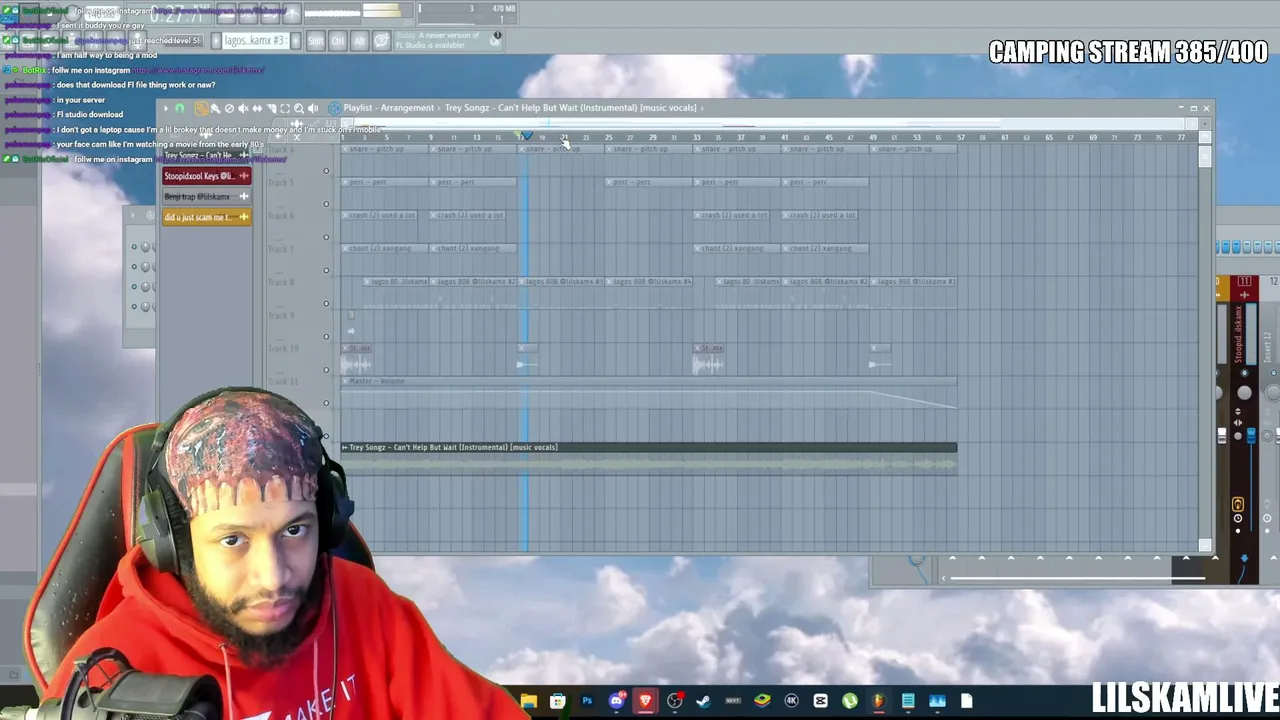
Task: Click the playhead marker on the timeline ruler
Action: [x=527, y=136]
